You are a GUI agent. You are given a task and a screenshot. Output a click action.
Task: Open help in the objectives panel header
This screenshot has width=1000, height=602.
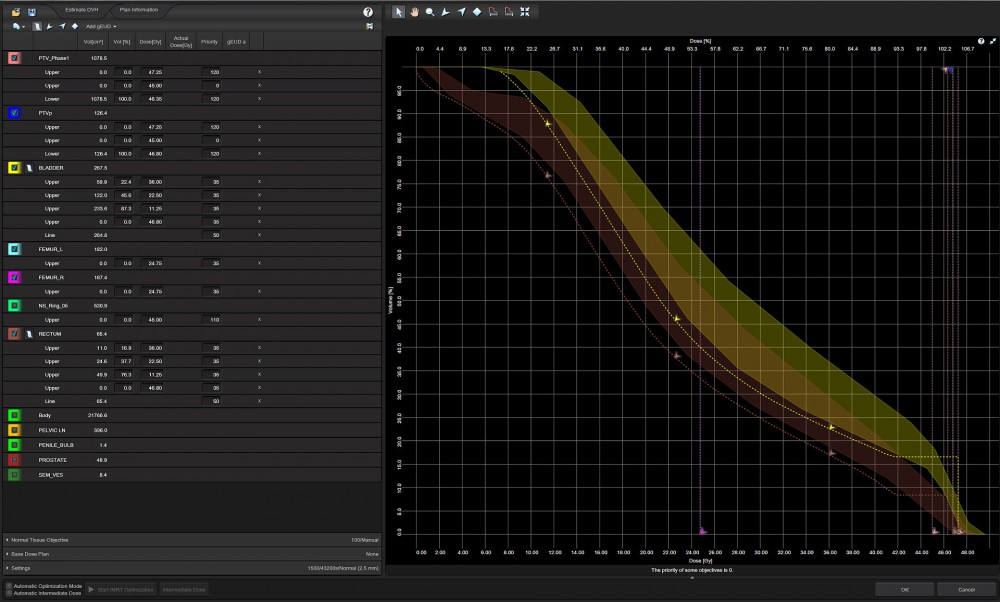point(368,12)
